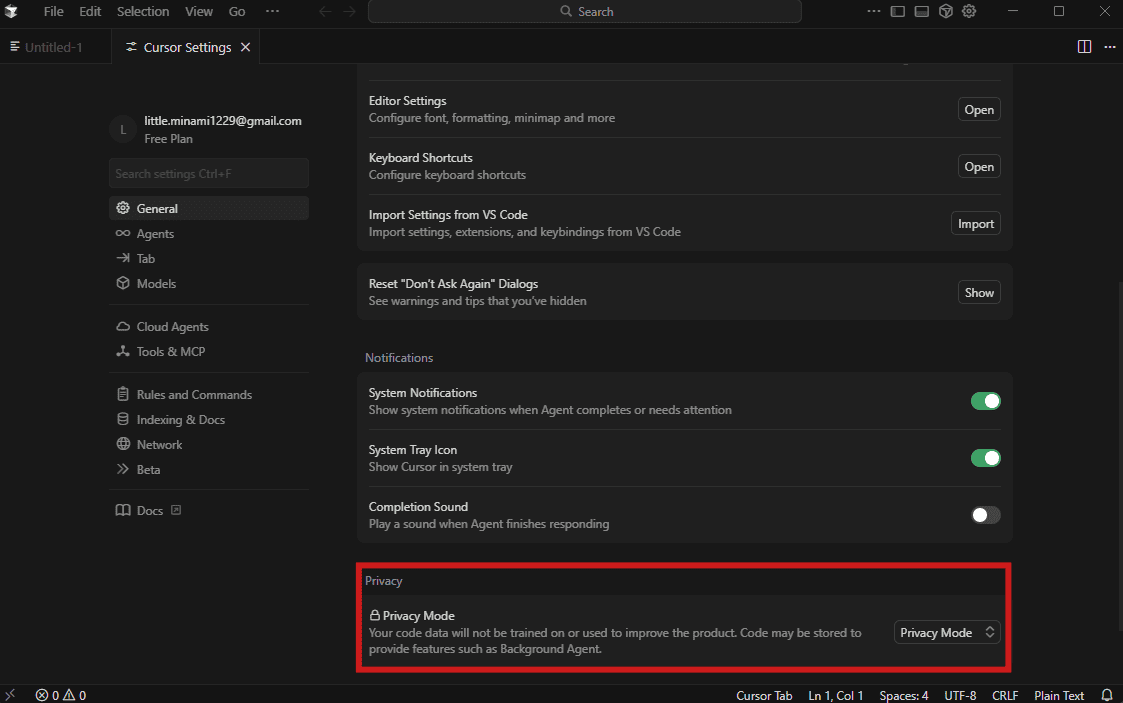Close the Cursor Settings tab
Screen dimensions: 1123x703
click(x=246, y=47)
